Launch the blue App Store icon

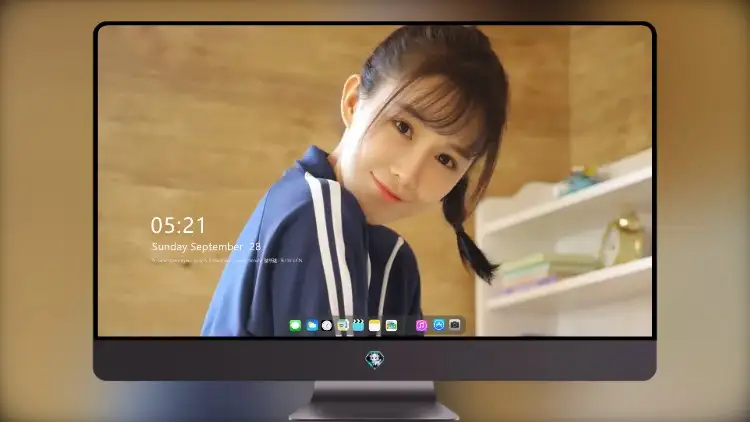pos(439,325)
